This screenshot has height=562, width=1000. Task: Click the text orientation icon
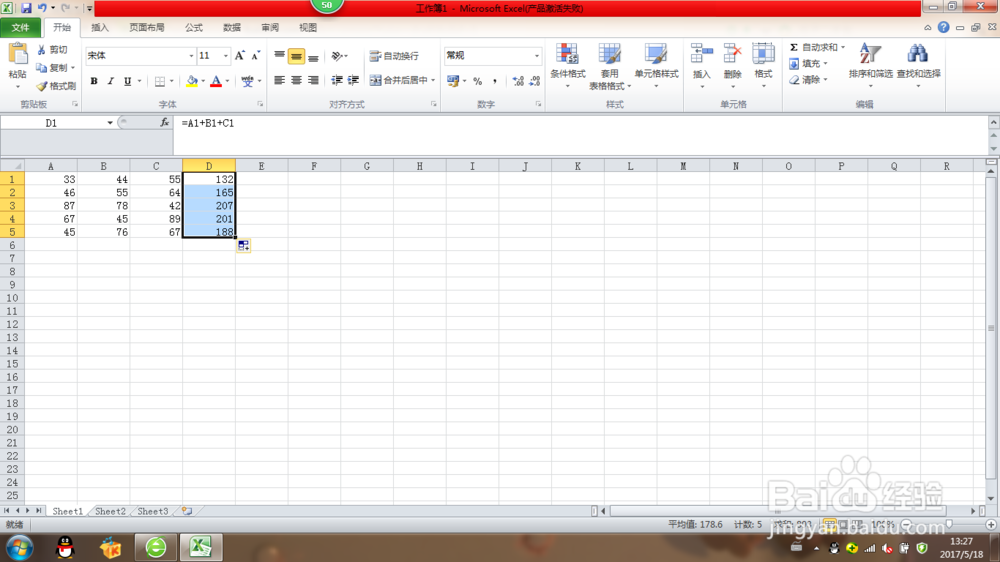coord(337,56)
